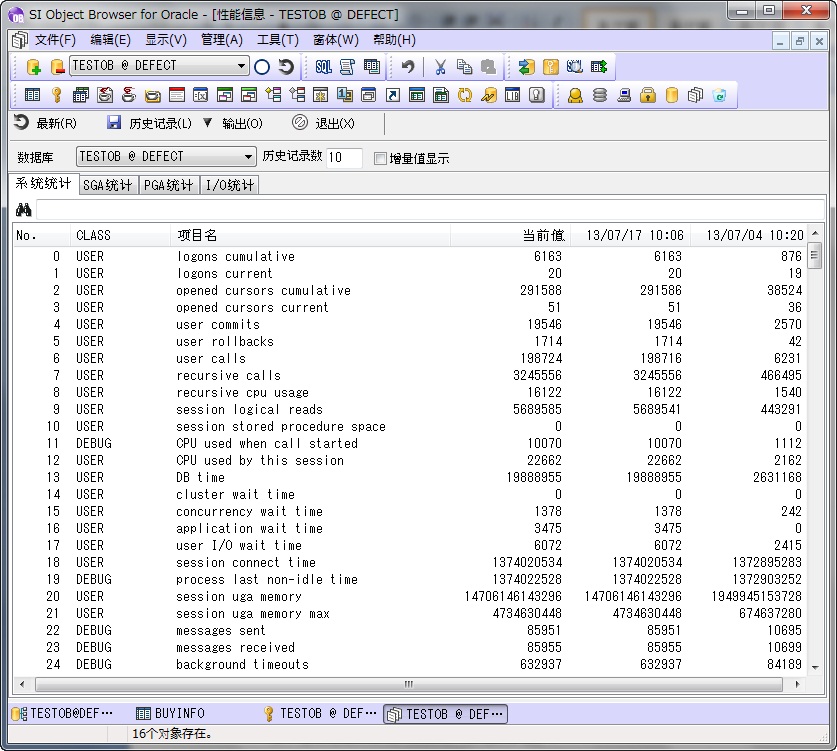
Task: Expand the 数据库 database combo box
Action: click(249, 157)
